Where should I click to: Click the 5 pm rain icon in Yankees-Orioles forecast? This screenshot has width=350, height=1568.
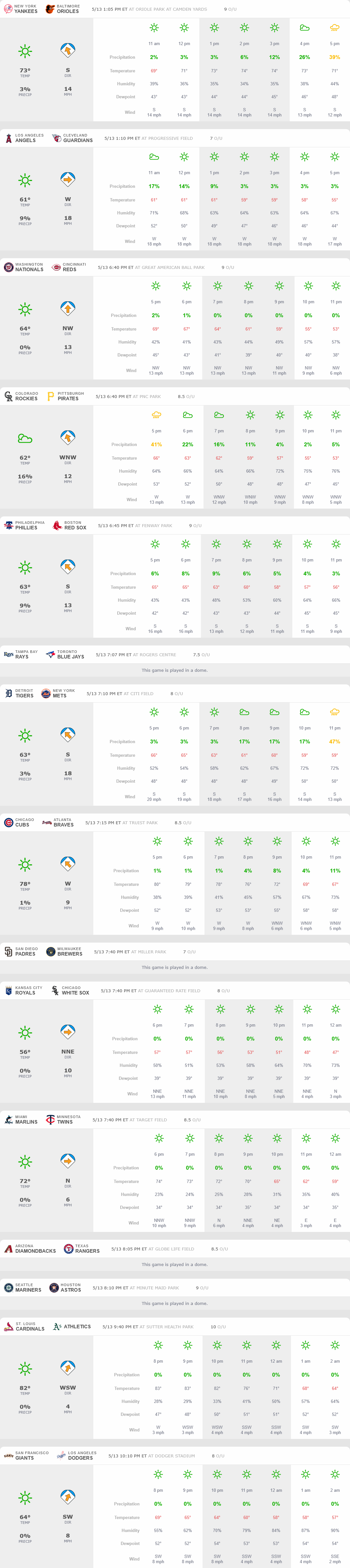click(335, 28)
